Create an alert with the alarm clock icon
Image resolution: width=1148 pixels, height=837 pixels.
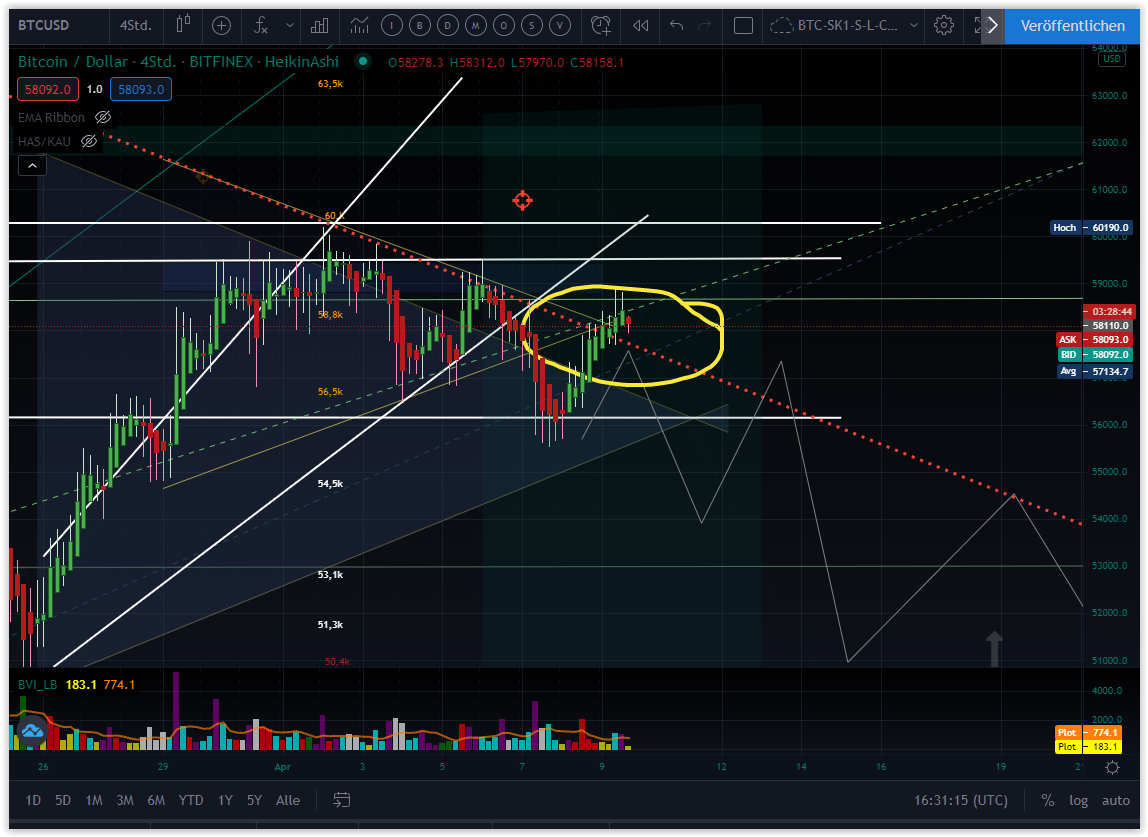pos(600,26)
